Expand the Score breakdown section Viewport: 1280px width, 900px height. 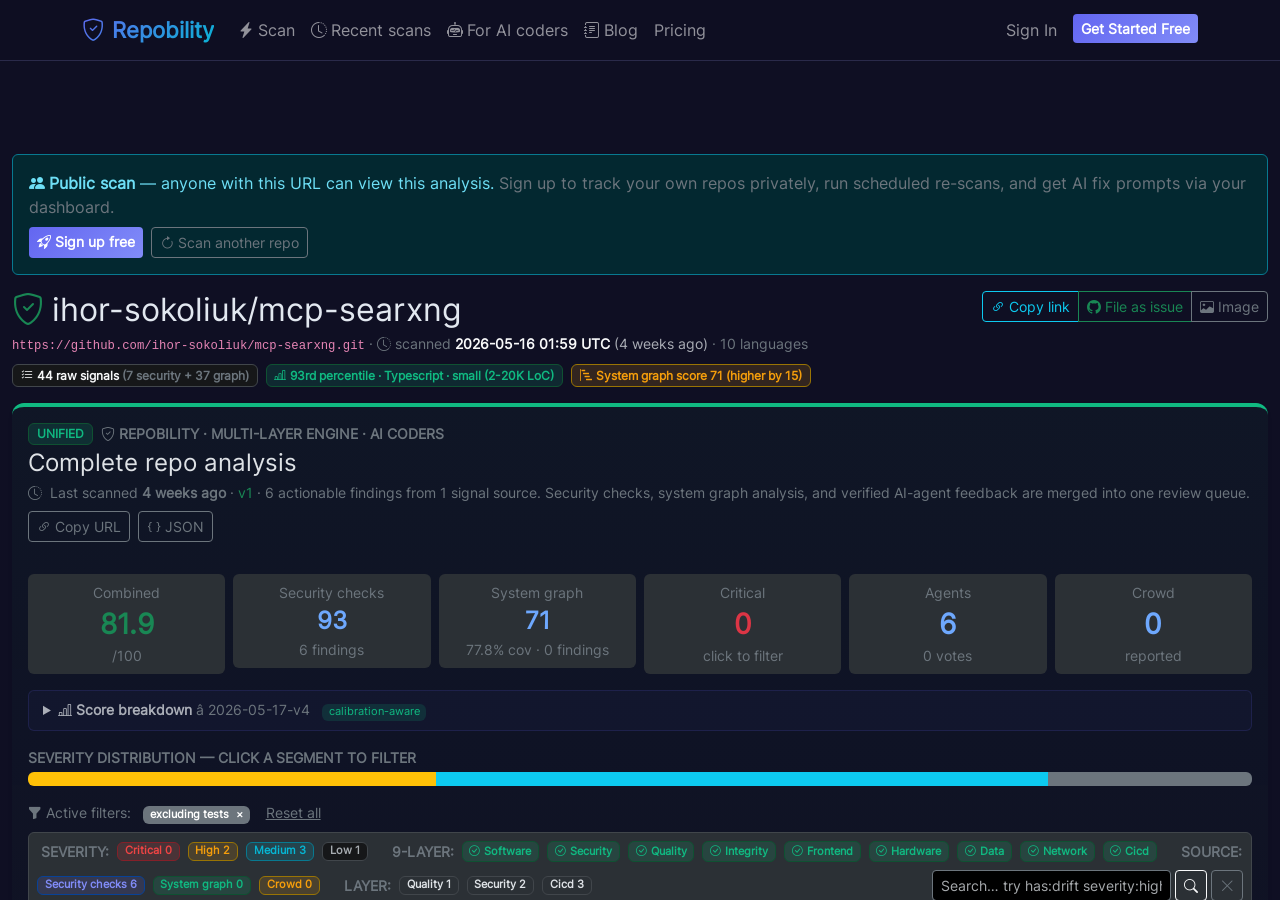[x=640, y=710]
